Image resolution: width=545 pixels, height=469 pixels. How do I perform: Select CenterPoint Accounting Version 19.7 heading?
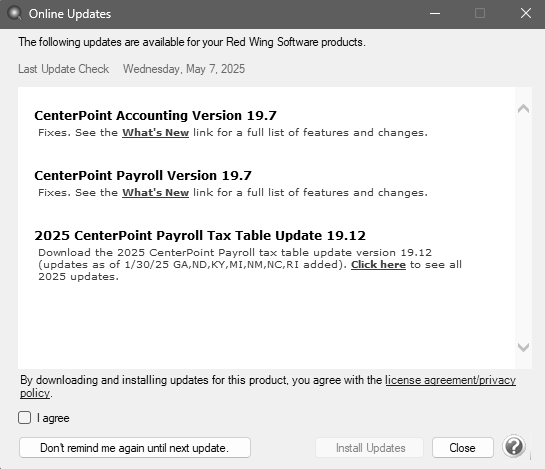coord(155,115)
